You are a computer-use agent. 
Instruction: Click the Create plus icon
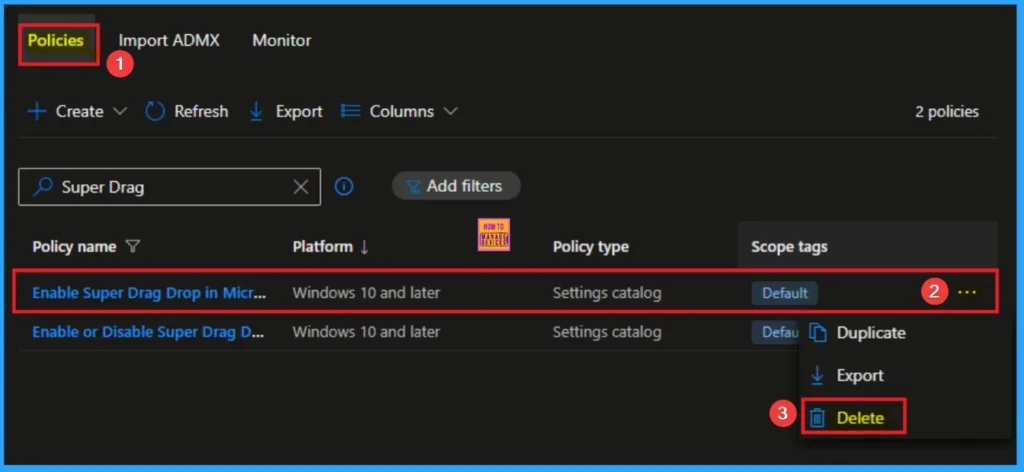tap(37, 112)
